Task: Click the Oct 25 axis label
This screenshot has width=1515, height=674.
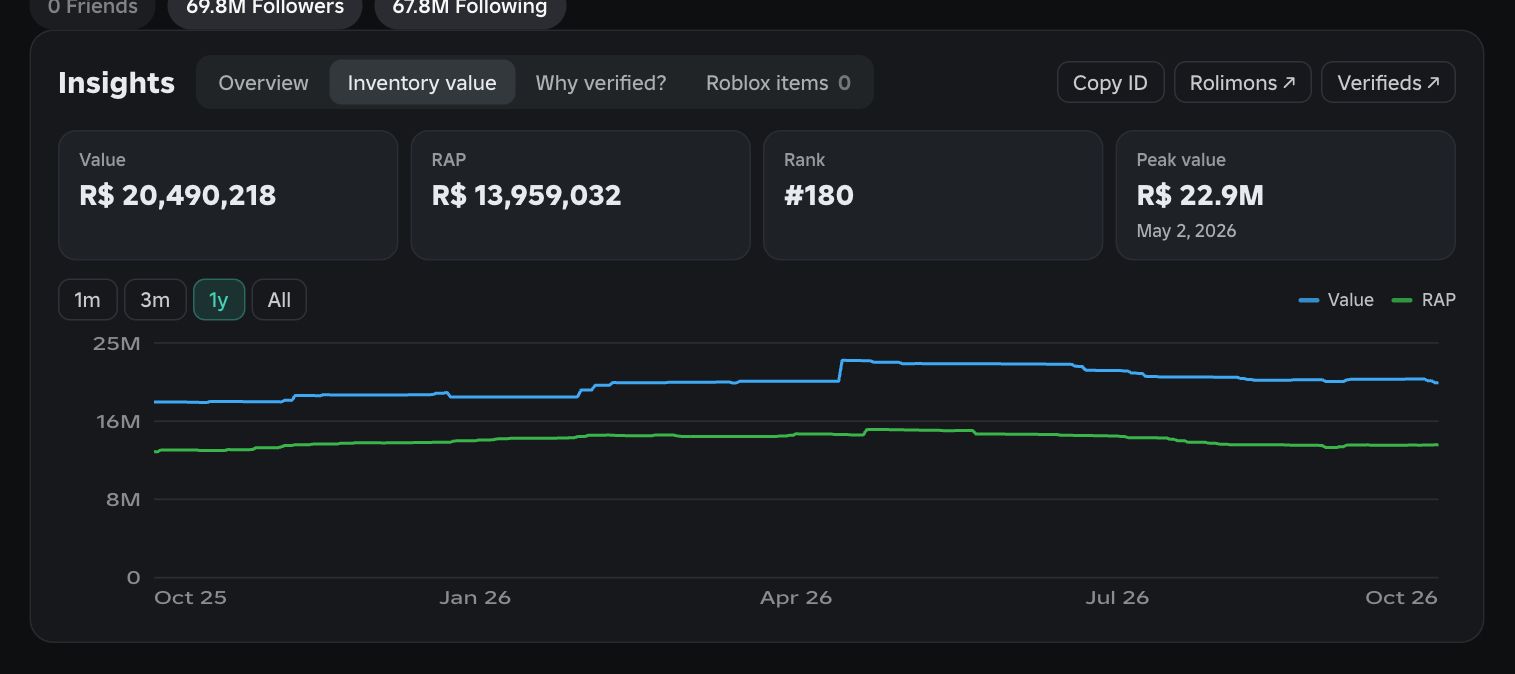Action: pyautogui.click(x=190, y=598)
